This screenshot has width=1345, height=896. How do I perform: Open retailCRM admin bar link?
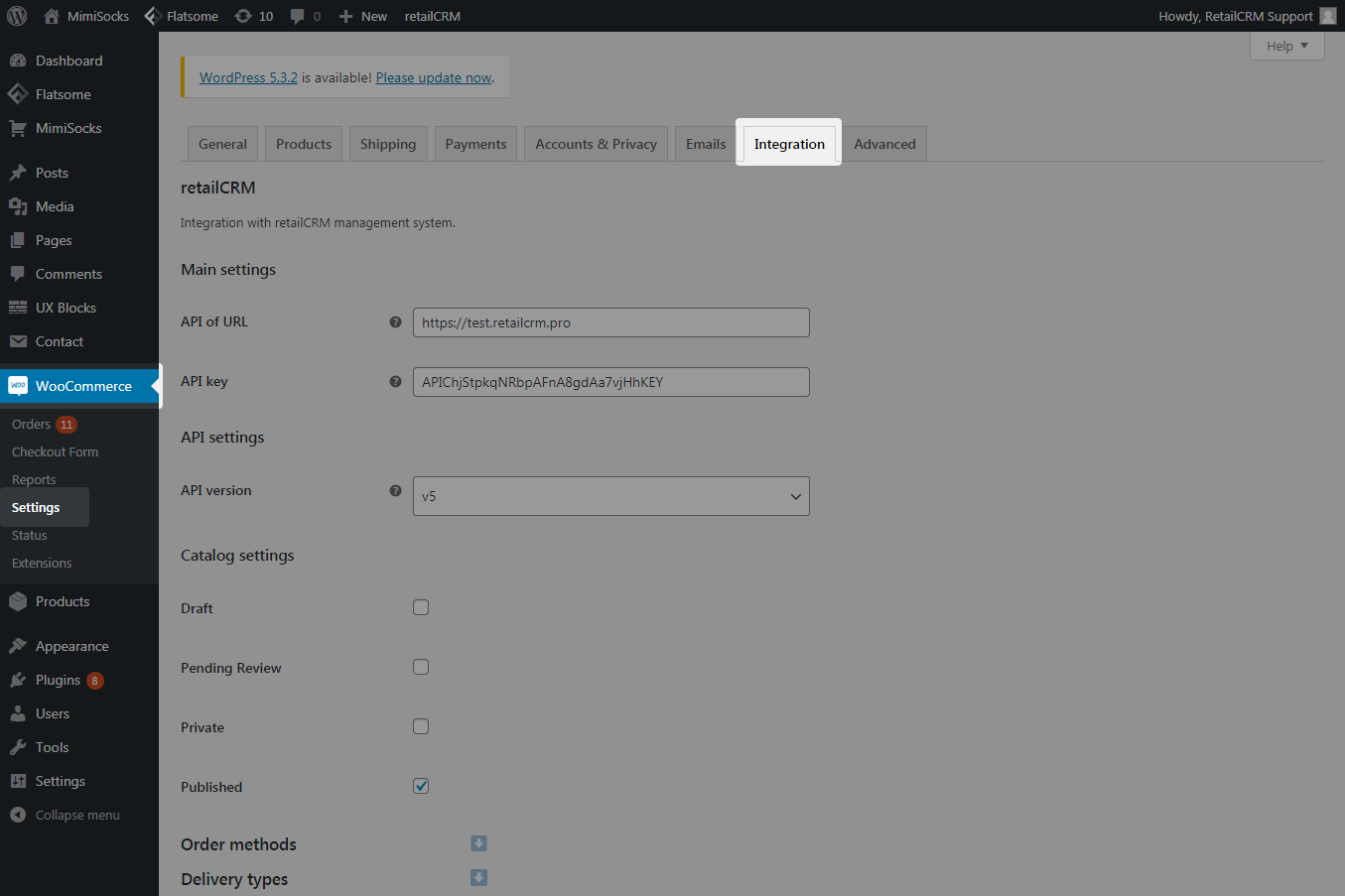coord(432,16)
